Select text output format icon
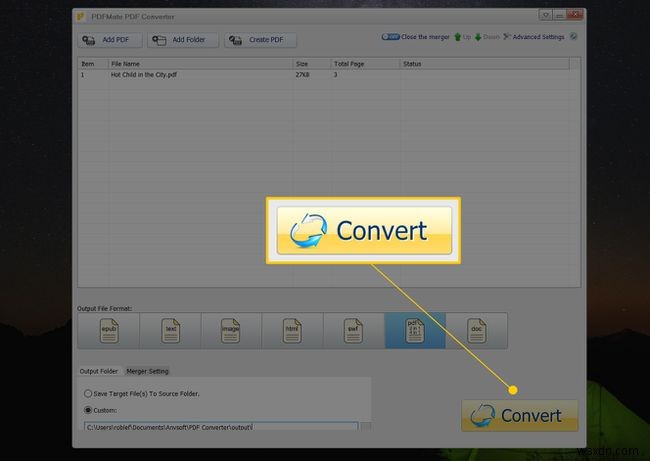 point(170,331)
